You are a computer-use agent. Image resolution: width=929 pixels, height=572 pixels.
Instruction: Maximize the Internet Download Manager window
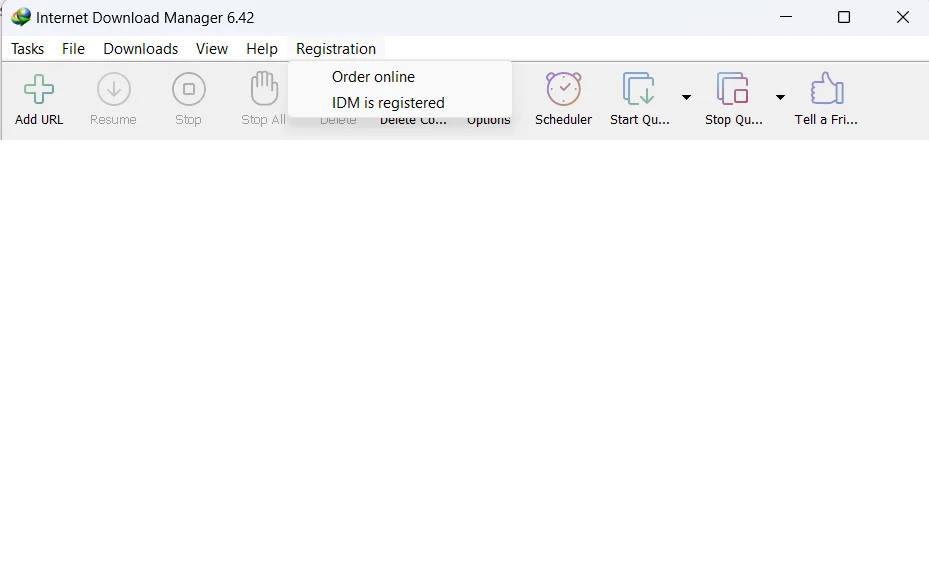(x=844, y=17)
